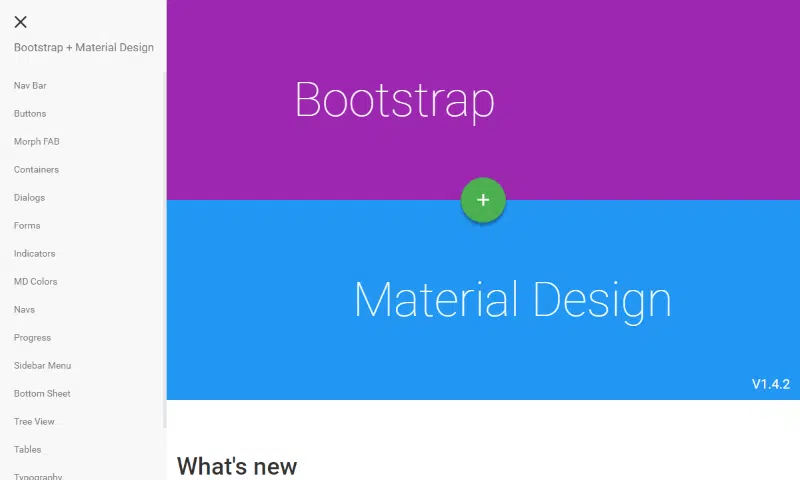Screen dimensions: 800x480
Task: Open Indicators in the sidebar menu
Action: 35,254
